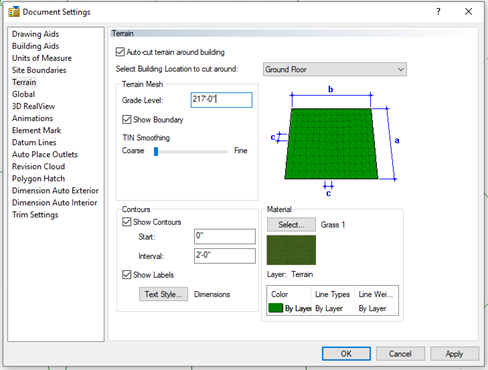Select Polygon Hatch in the list
Viewport: 488px width, 370px height.
[38, 178]
